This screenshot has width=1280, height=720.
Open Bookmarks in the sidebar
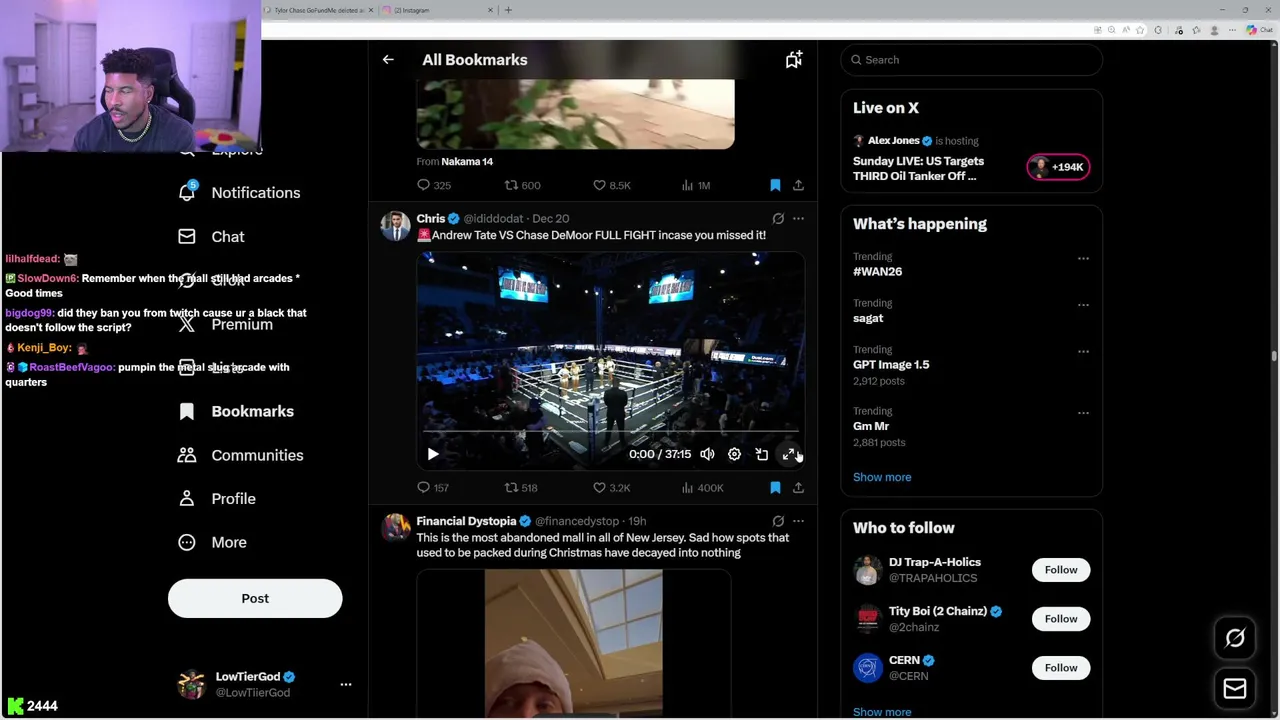tap(252, 411)
